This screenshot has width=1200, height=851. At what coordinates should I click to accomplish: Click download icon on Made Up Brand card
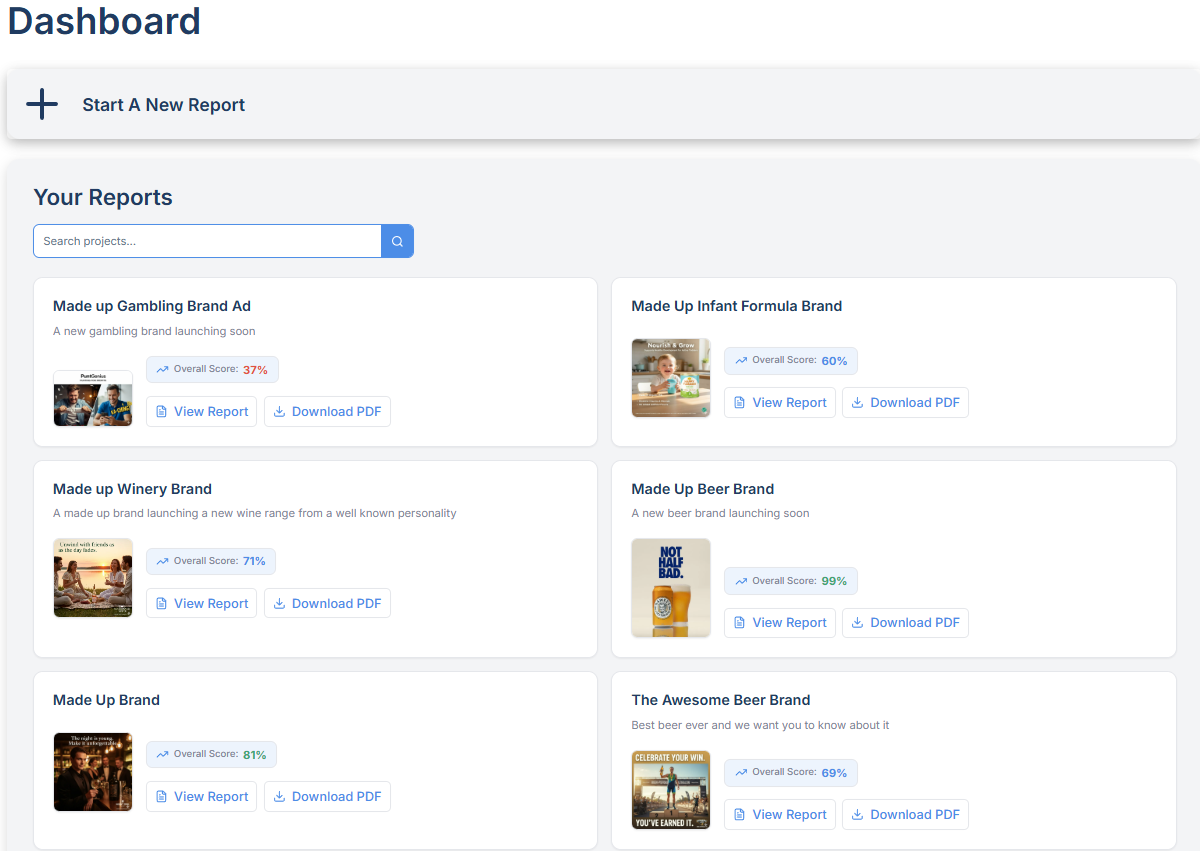(279, 797)
